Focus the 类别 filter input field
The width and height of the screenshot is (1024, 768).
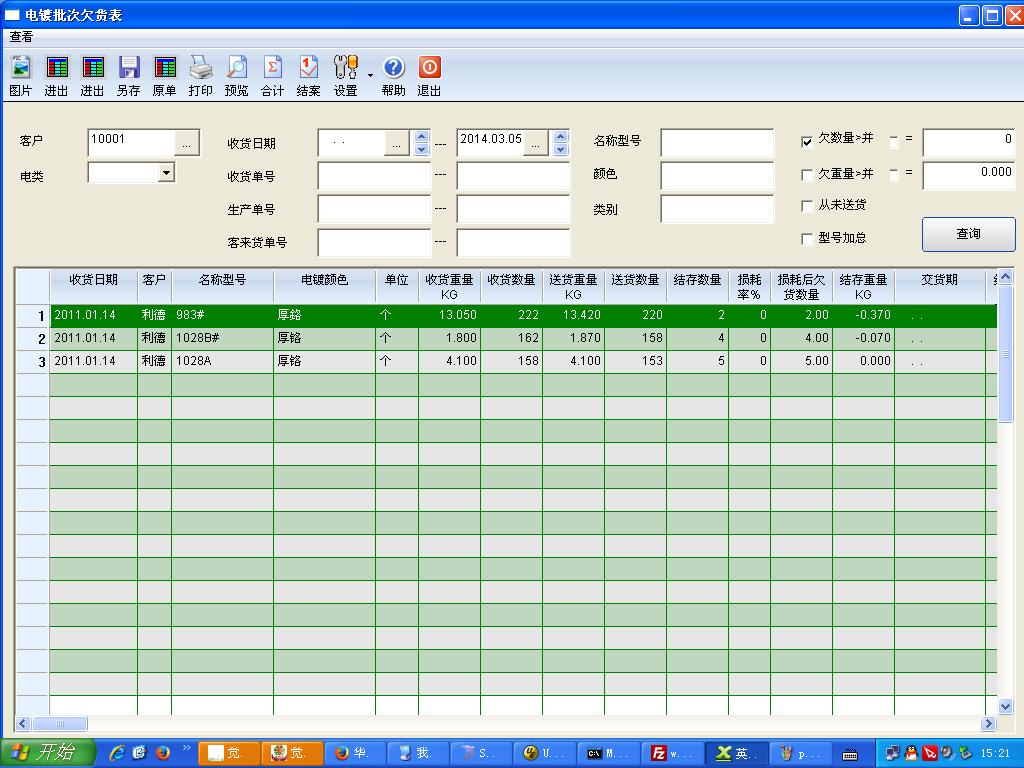(717, 209)
